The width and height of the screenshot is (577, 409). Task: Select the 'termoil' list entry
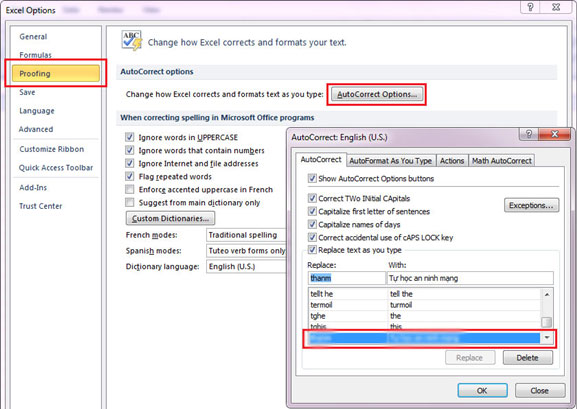pos(424,305)
